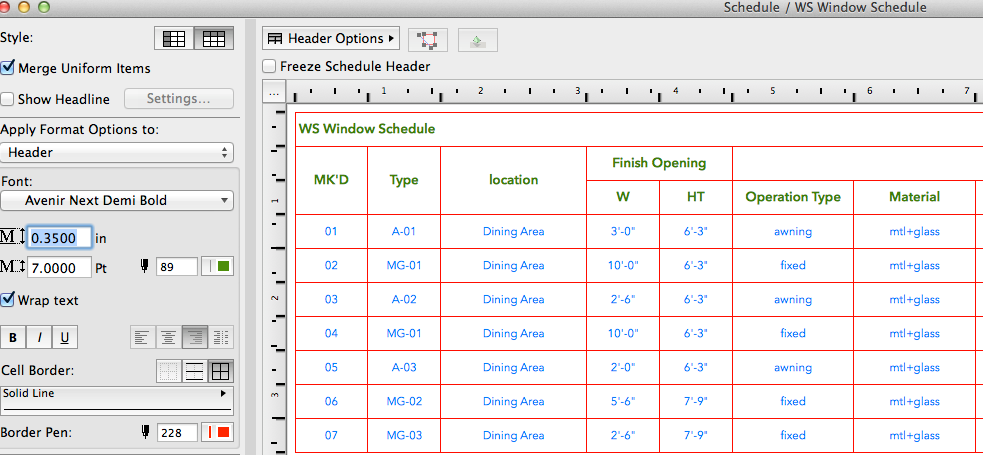
Task: Click the 0.3500 text height field
Action: [60, 238]
